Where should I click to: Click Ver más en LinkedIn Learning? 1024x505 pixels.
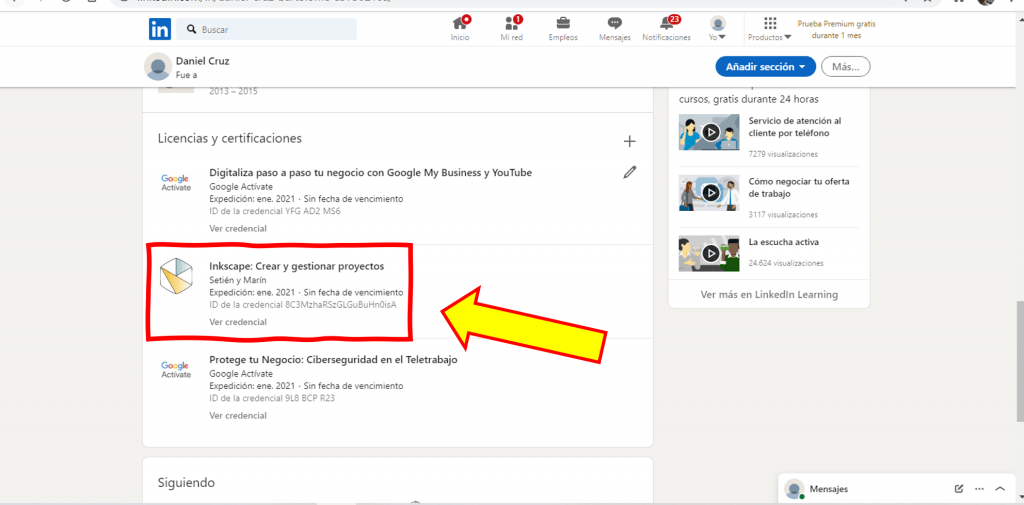(x=769, y=295)
